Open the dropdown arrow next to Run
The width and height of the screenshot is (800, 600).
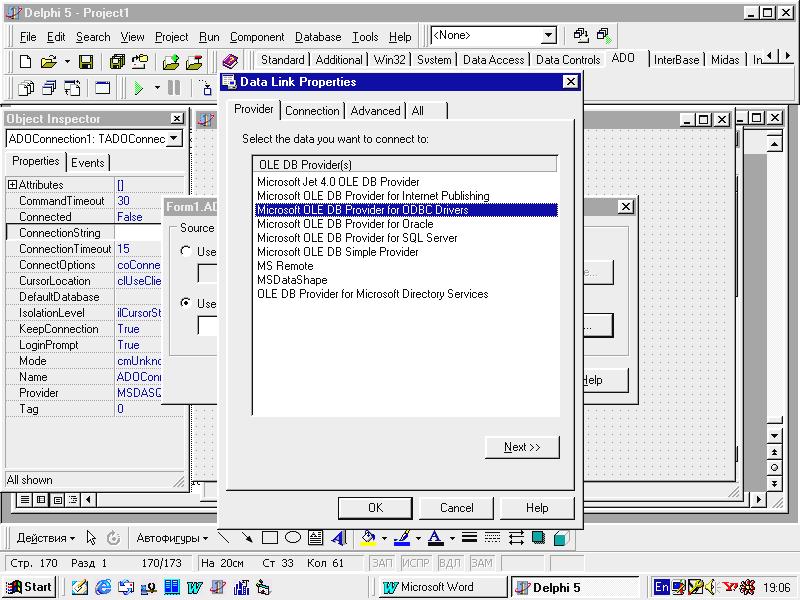[157, 88]
